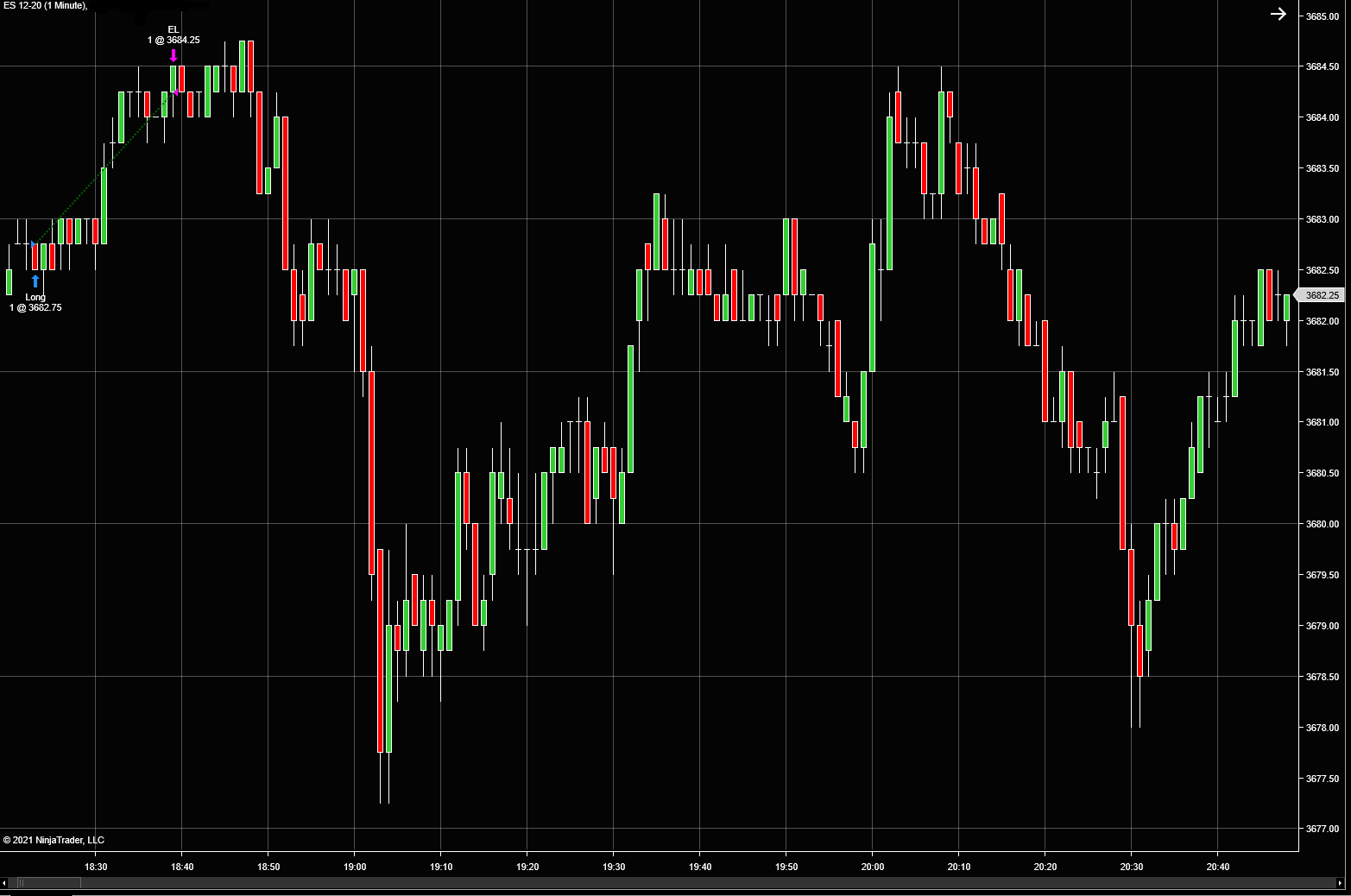Viewport: 1351px width, 896px height.
Task: Click the 18:30 time axis label
Action: coord(96,867)
